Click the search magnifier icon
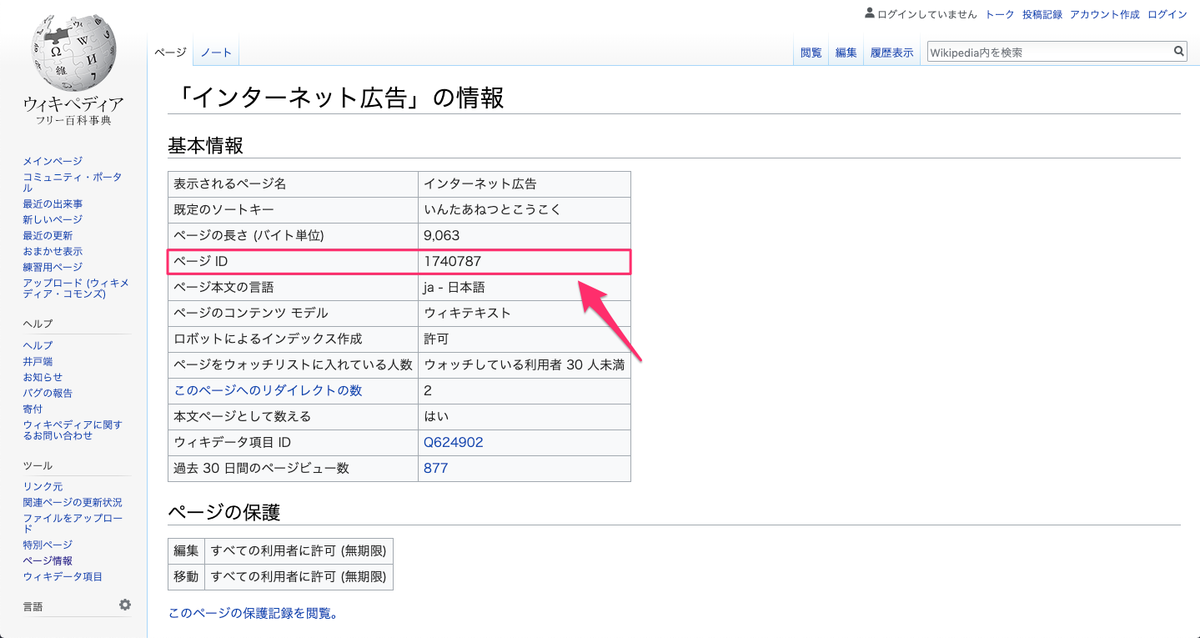1200x638 pixels. pos(1179,52)
